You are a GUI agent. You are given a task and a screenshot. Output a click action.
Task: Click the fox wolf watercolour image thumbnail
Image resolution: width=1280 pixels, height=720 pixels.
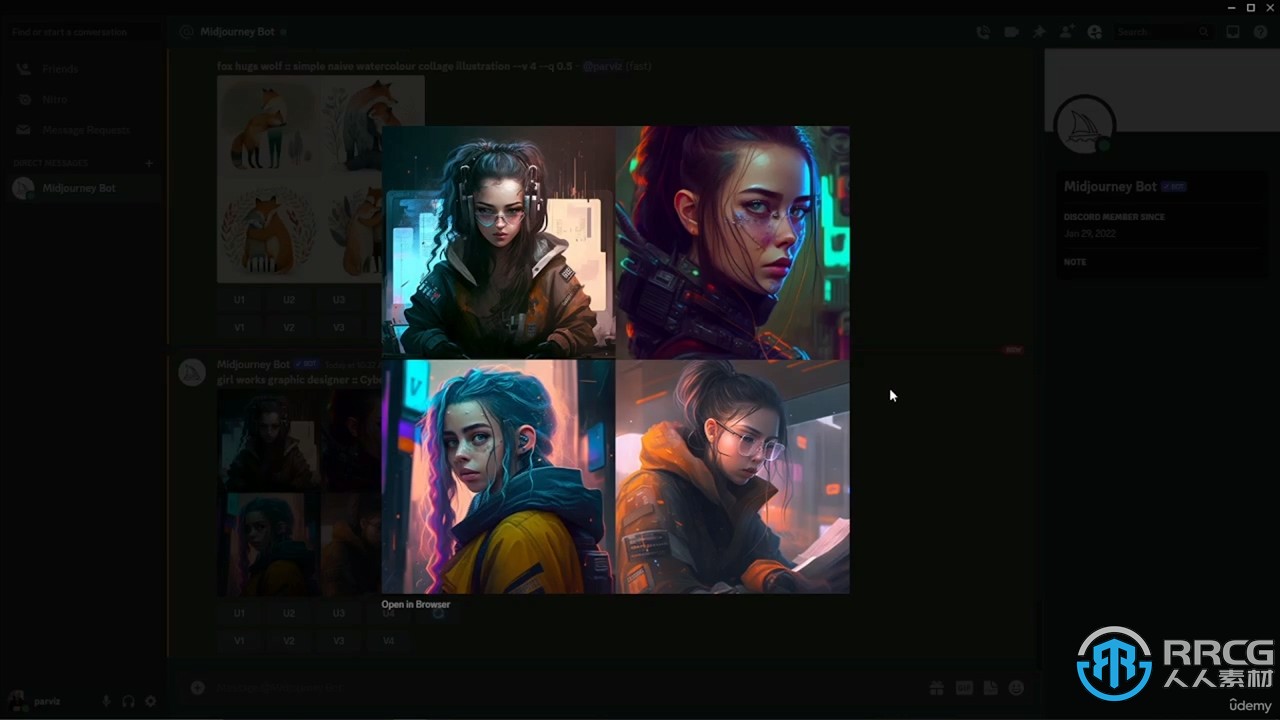tap(320, 179)
